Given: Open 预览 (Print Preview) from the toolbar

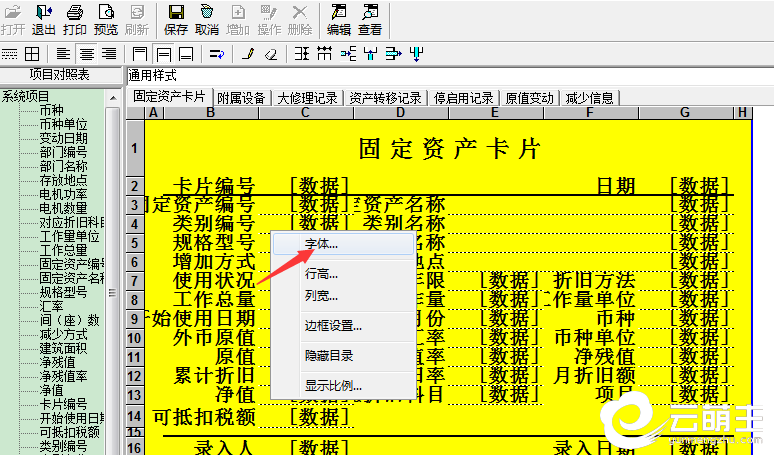Looking at the screenshot, I should tap(105, 19).
